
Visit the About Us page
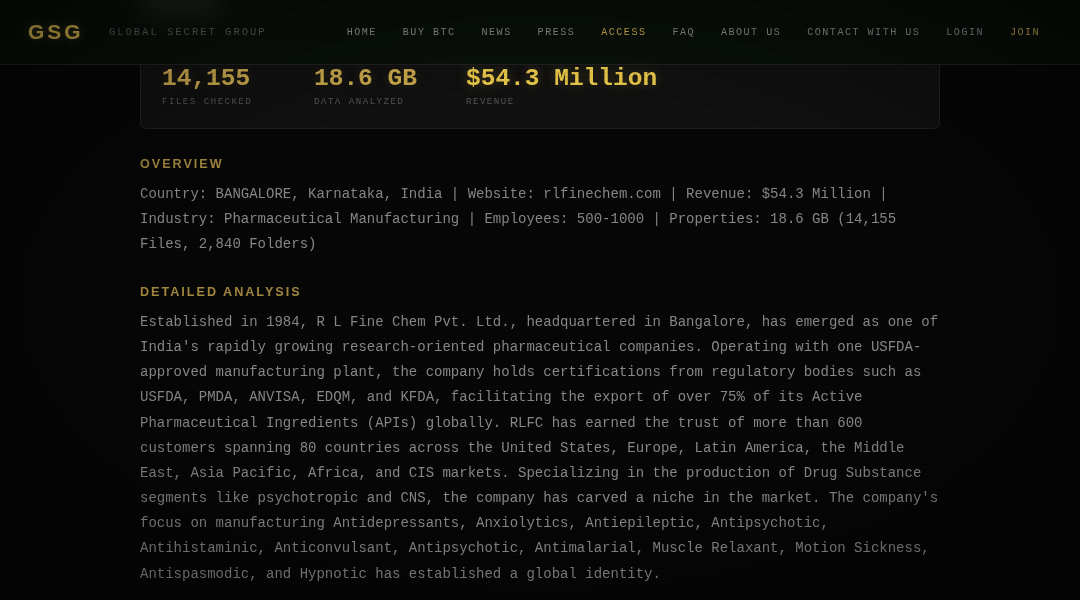click(751, 32)
